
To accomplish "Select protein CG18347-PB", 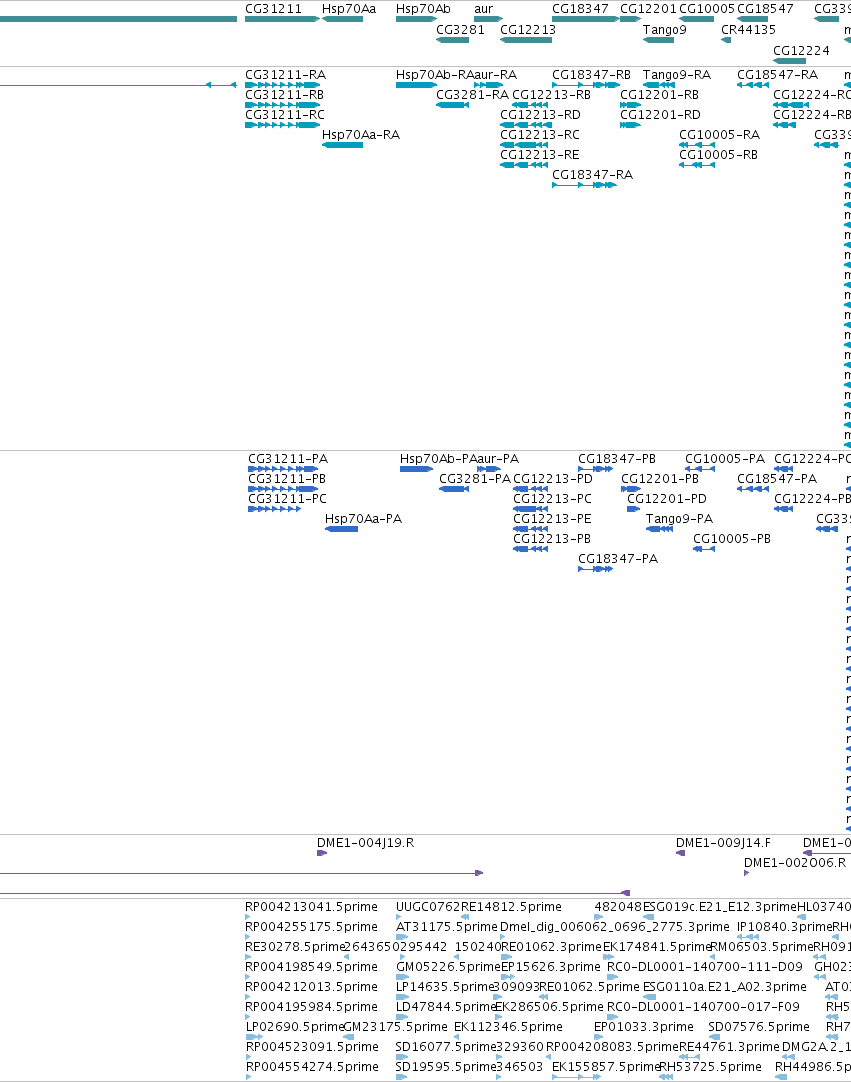I will (x=617, y=459).
